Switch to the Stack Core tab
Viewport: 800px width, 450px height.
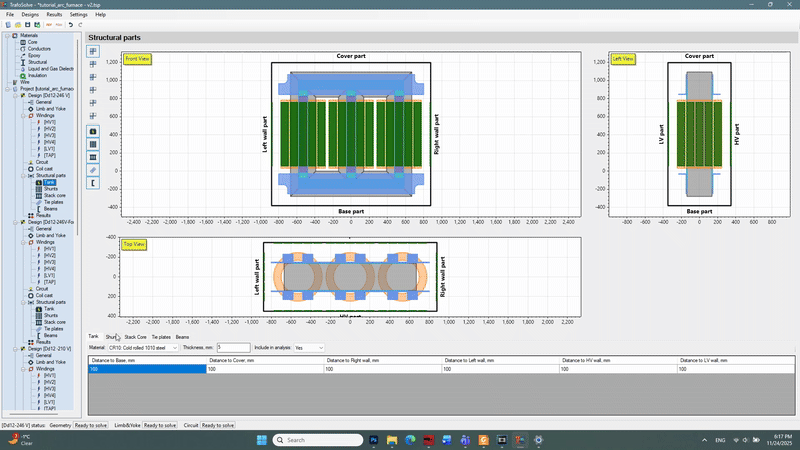click(x=135, y=337)
